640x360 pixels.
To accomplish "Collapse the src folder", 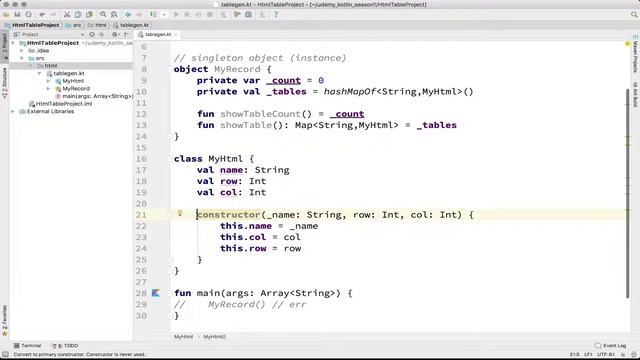I will pos(22,58).
